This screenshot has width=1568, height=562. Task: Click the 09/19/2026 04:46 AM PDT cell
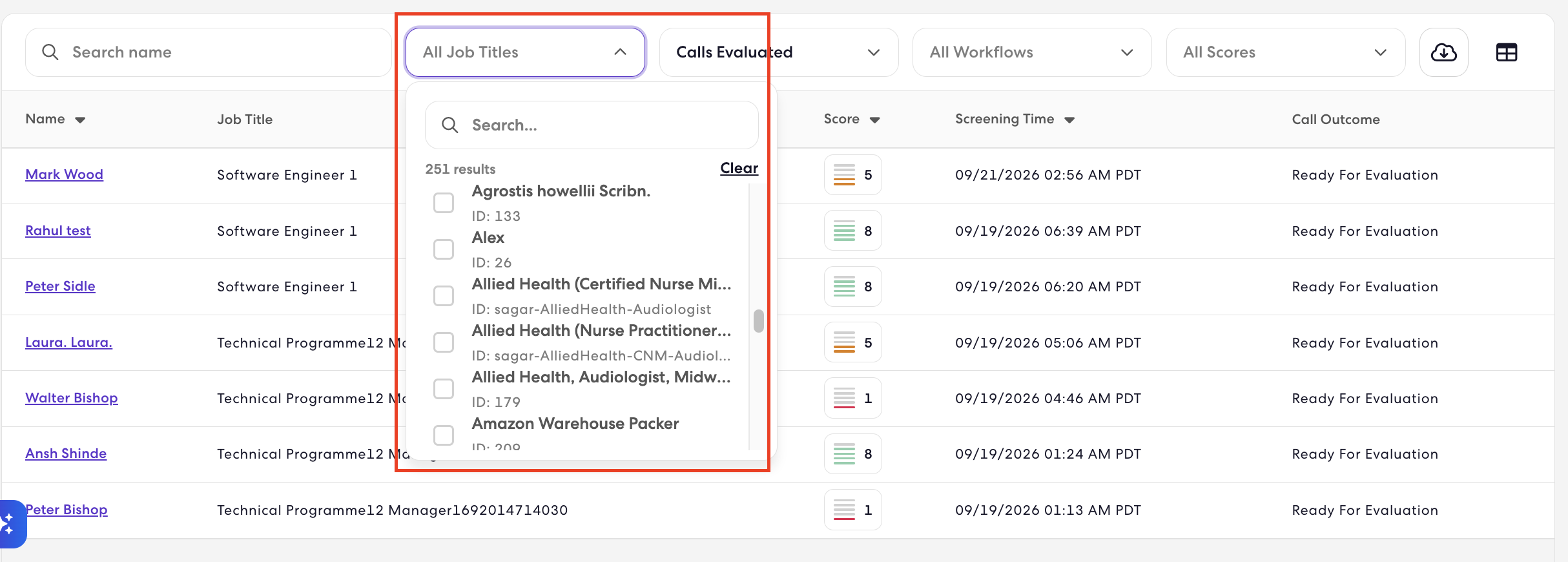point(1048,399)
